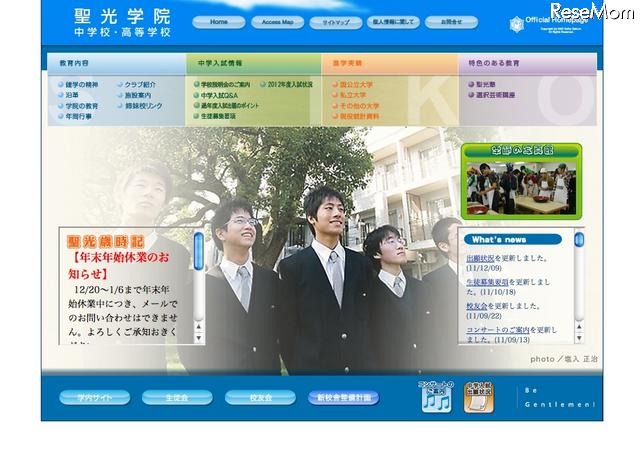Image resolution: width=640 pixels, height=453 pixels.
Task: Click the school crest logo beside Official Homepage
Action: click(516, 23)
